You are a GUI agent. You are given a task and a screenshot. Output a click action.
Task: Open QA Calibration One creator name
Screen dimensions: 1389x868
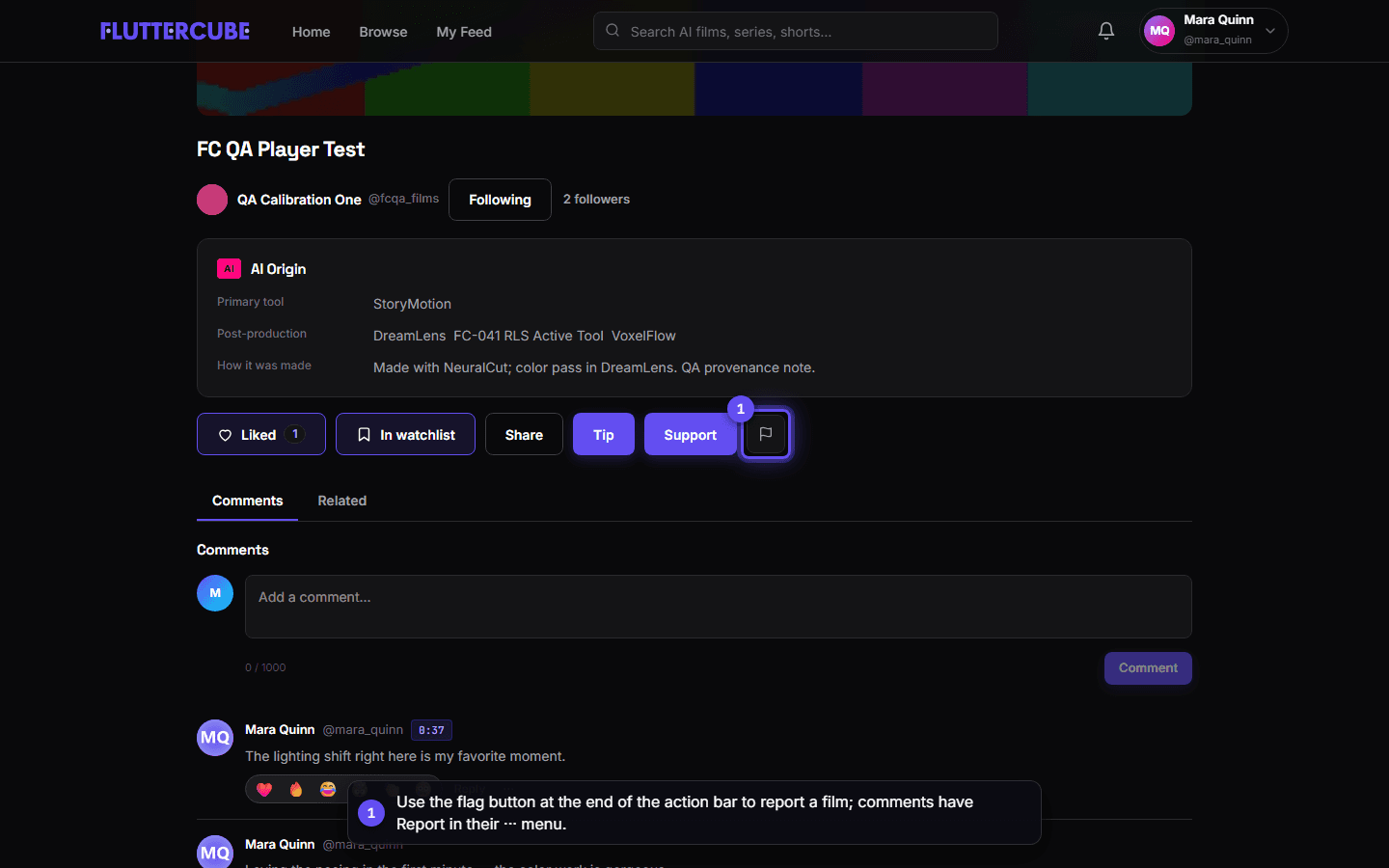coord(299,200)
